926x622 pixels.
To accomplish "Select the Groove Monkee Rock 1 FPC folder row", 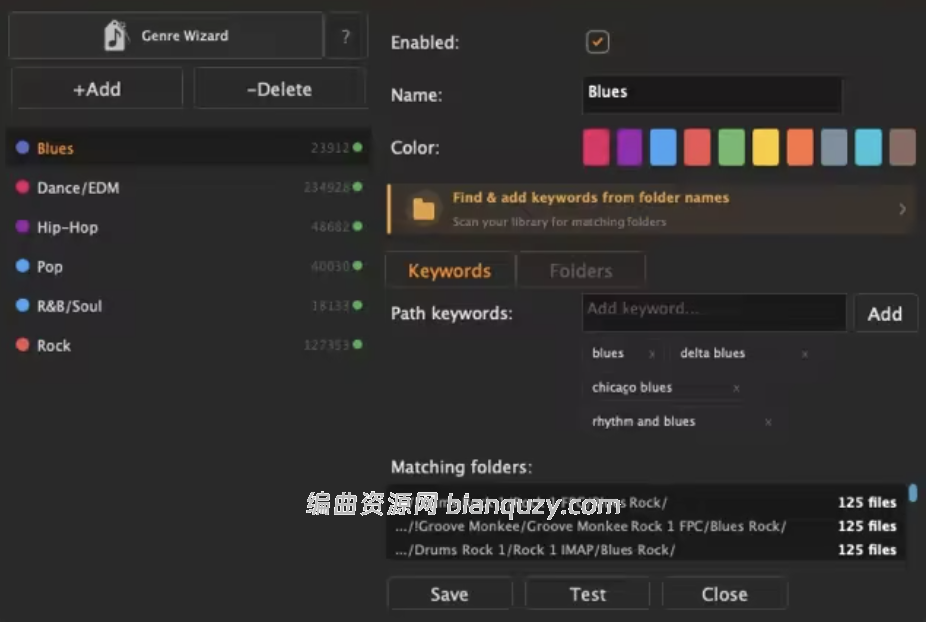I will pos(645,526).
